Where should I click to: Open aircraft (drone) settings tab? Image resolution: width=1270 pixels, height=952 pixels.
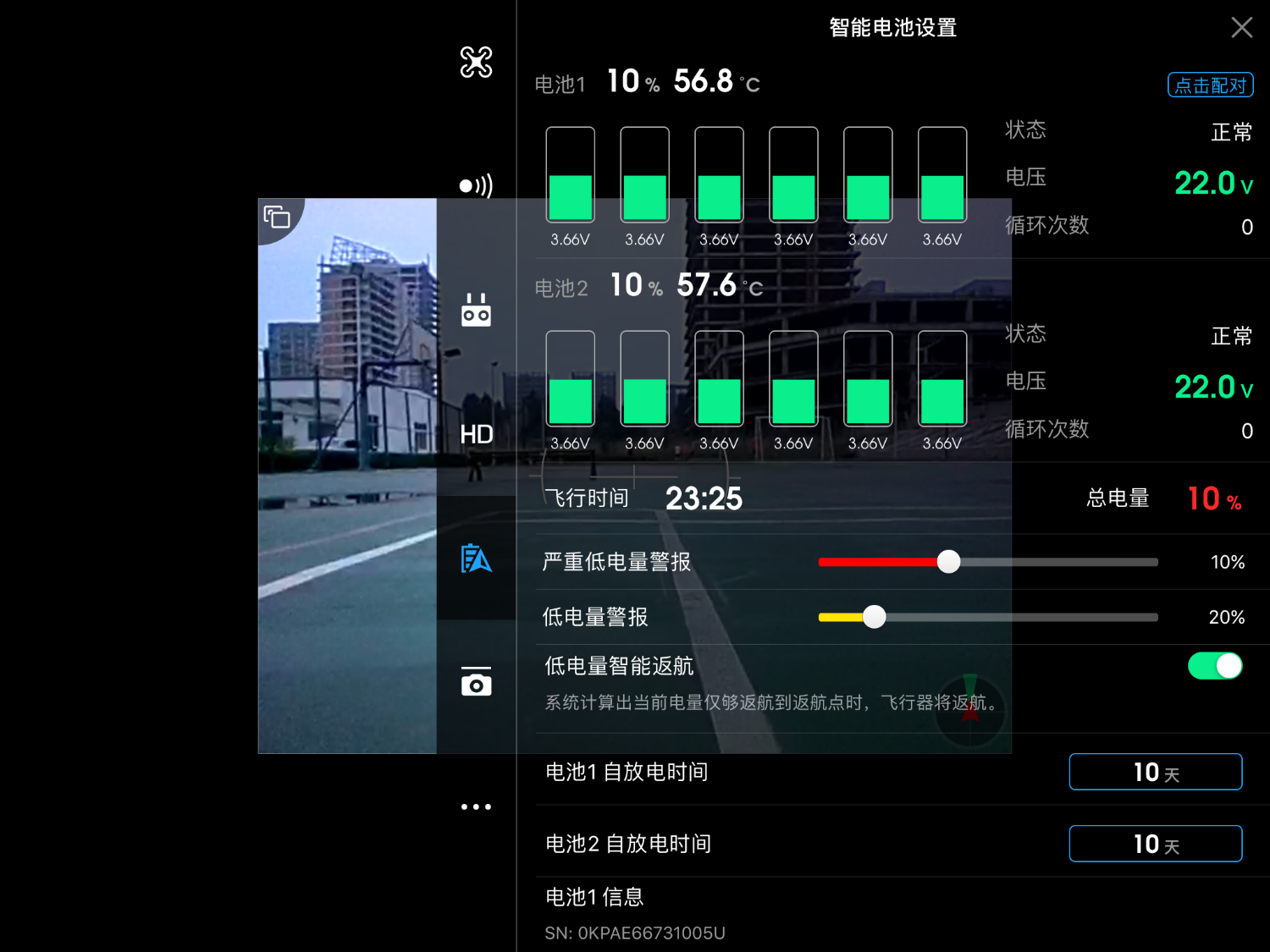pyautogui.click(x=476, y=62)
